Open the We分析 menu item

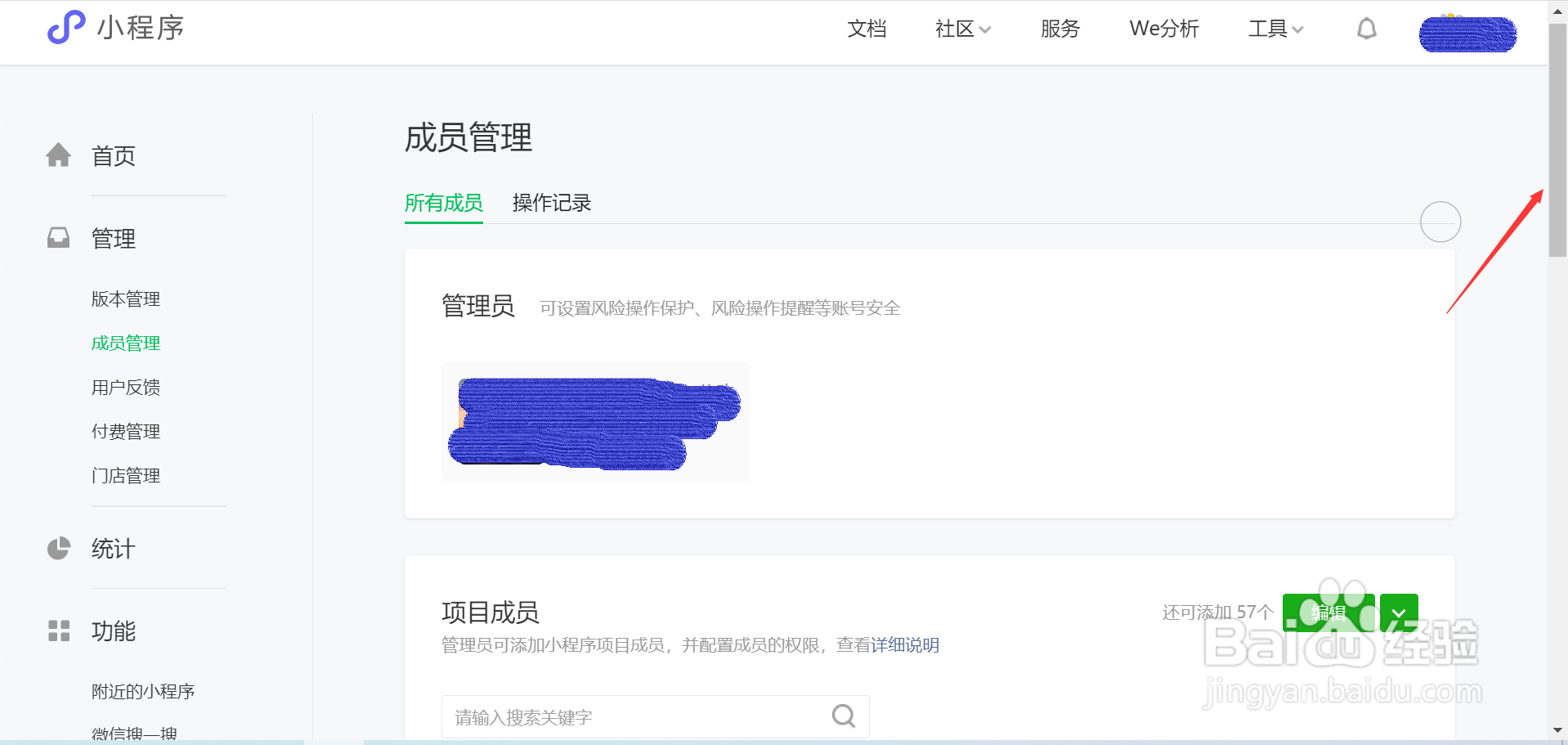pyautogui.click(x=1164, y=29)
